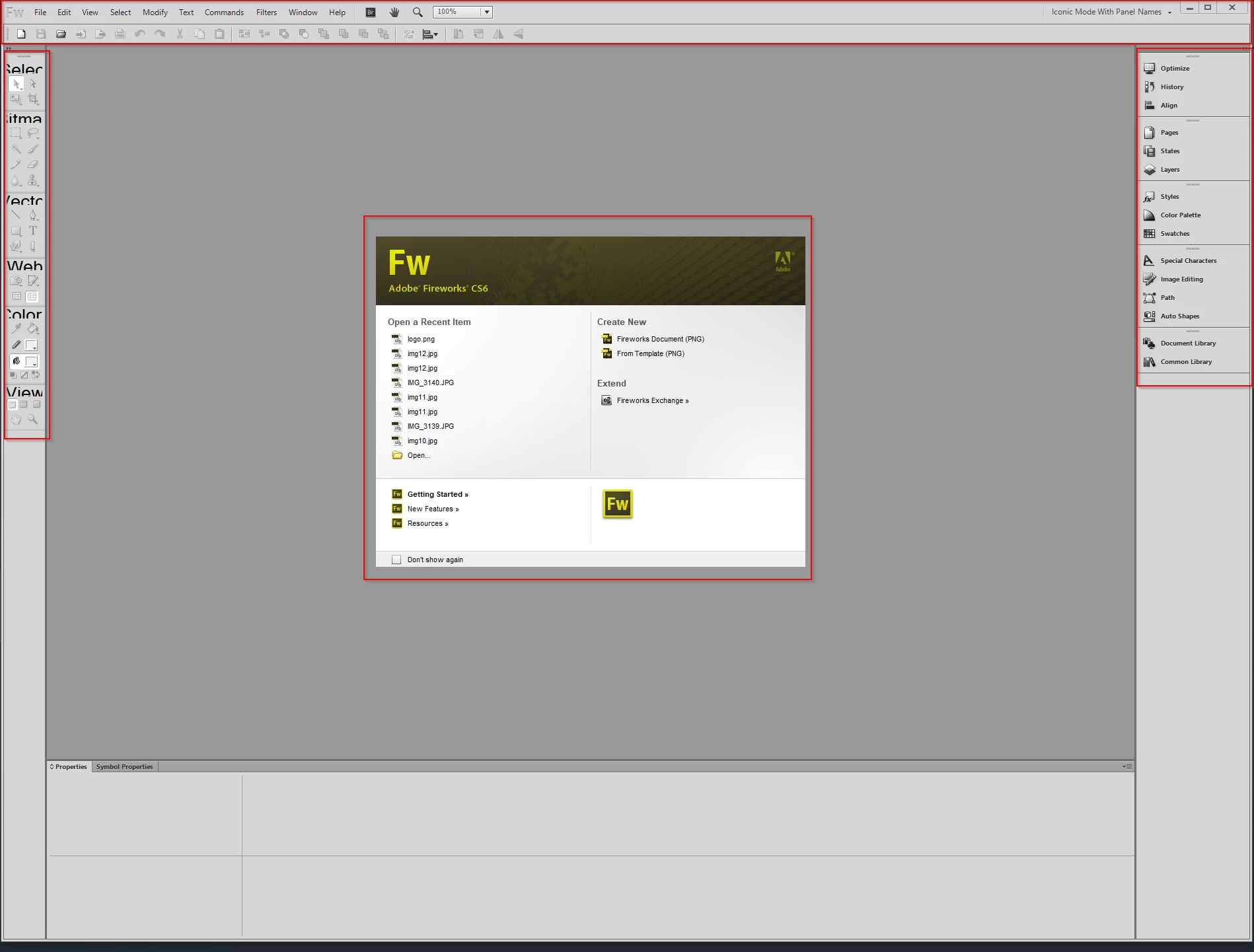Open the Align toolbar dropdown button
Screen dimensions: 1254x952
click(x=430, y=34)
